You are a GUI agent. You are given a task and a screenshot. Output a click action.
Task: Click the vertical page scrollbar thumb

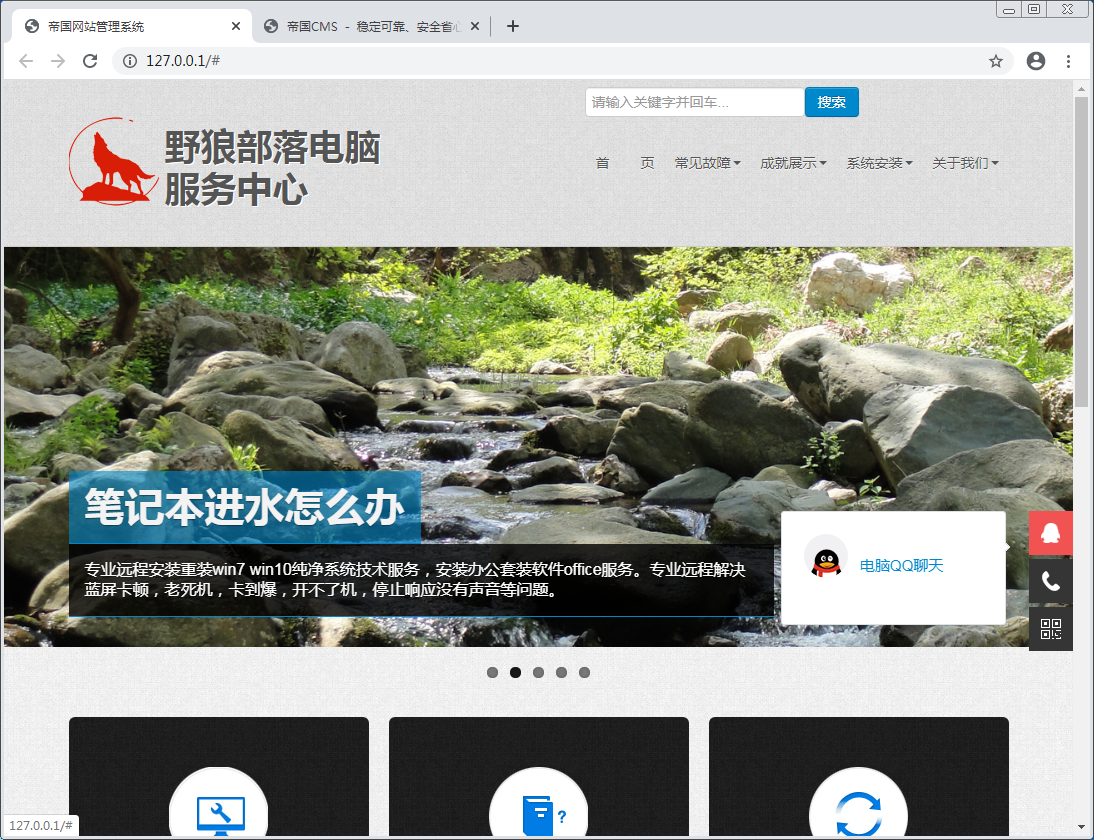(1081, 251)
